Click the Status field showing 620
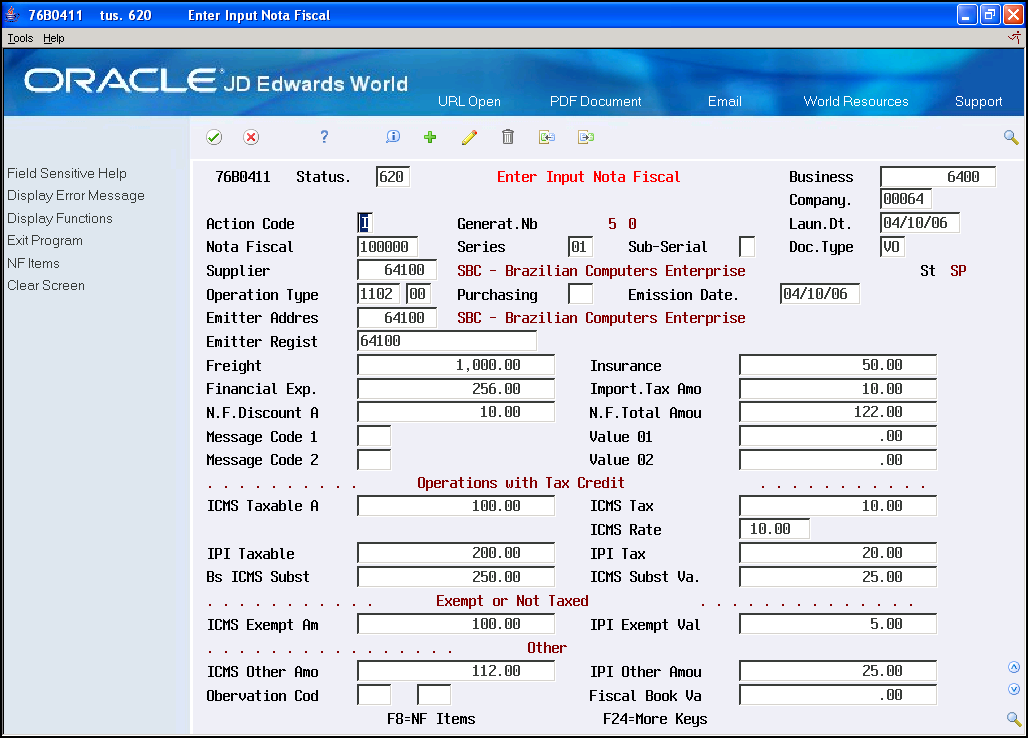The height and width of the screenshot is (738, 1028). (393, 176)
